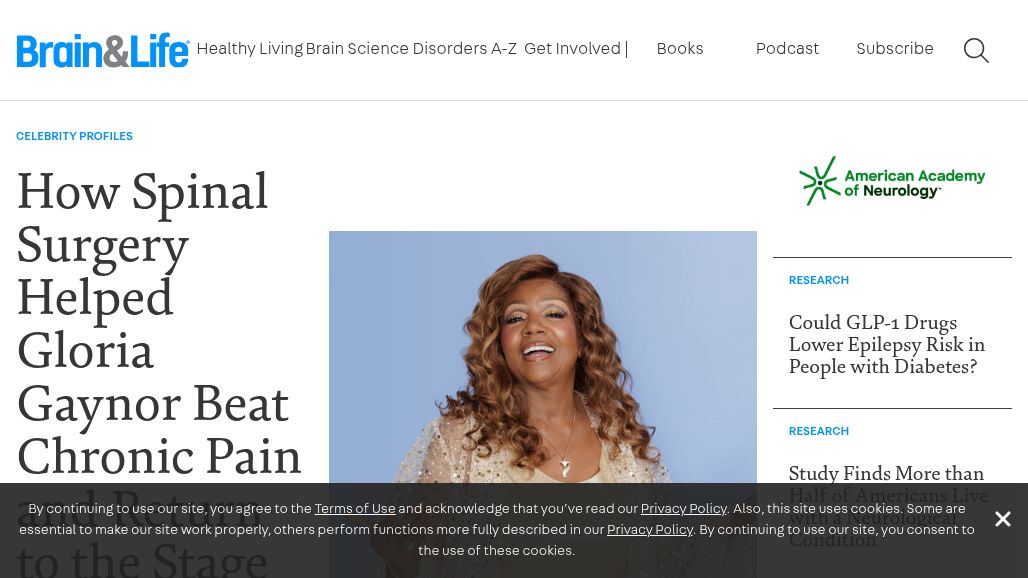Image resolution: width=1028 pixels, height=578 pixels.
Task: Go to the Books page
Action: 680,48
